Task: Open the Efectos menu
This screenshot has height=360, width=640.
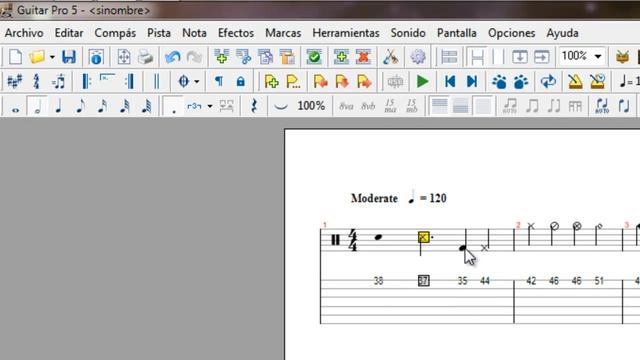Action: point(236,33)
